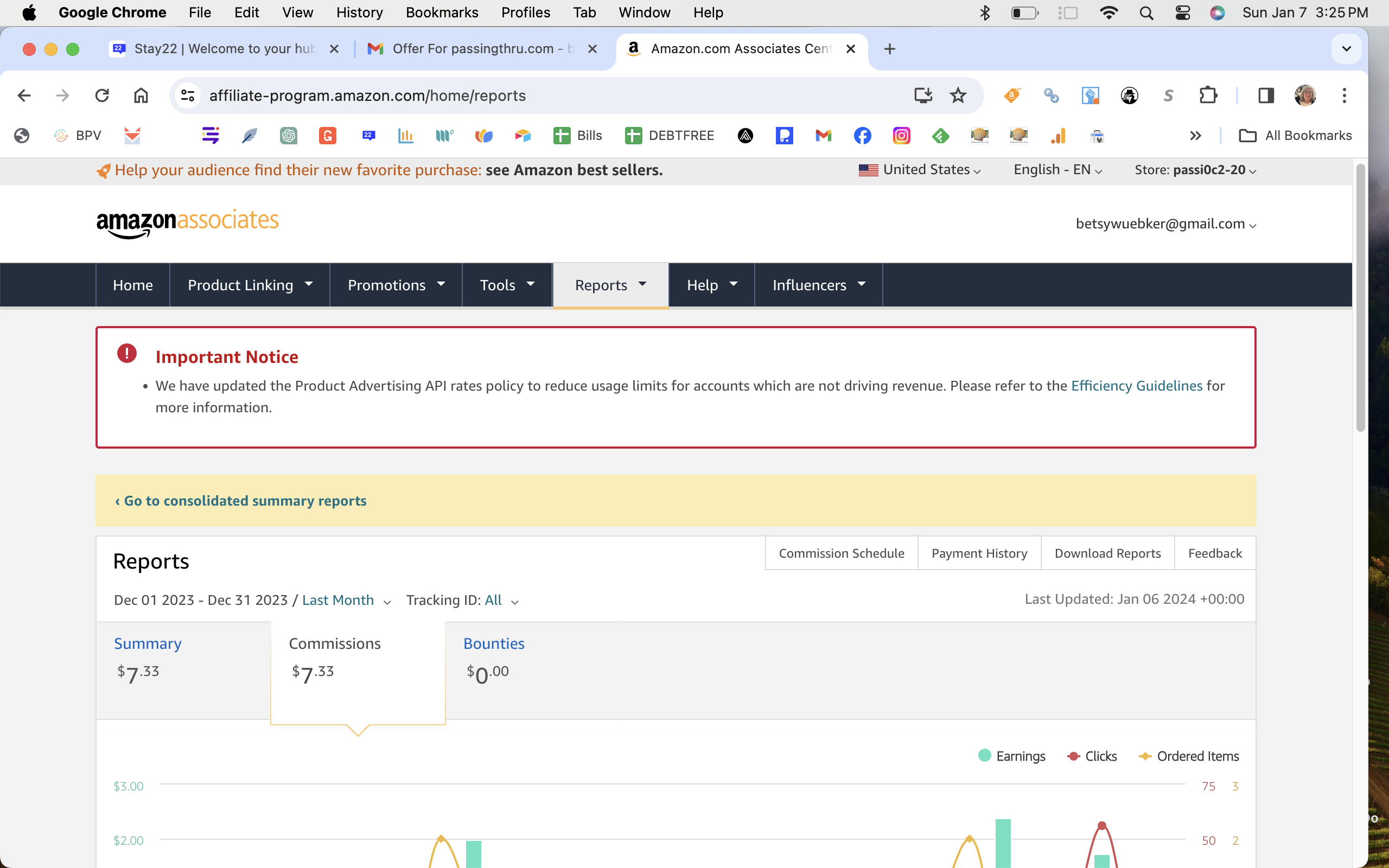Viewport: 1389px width, 868px height.
Task: Toggle the Chrome side panel
Action: 1266,95
